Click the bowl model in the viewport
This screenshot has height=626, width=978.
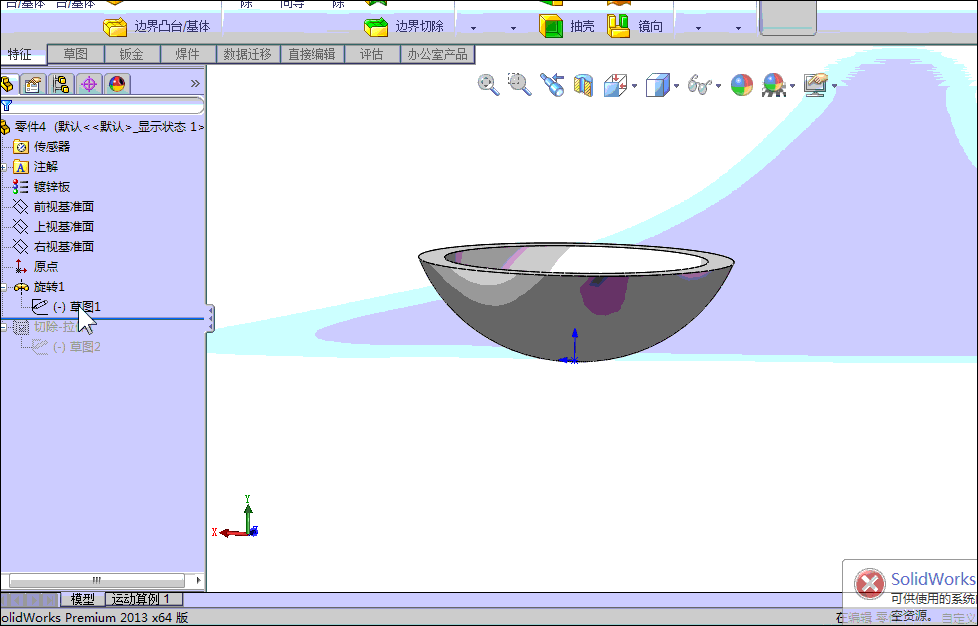[576, 302]
